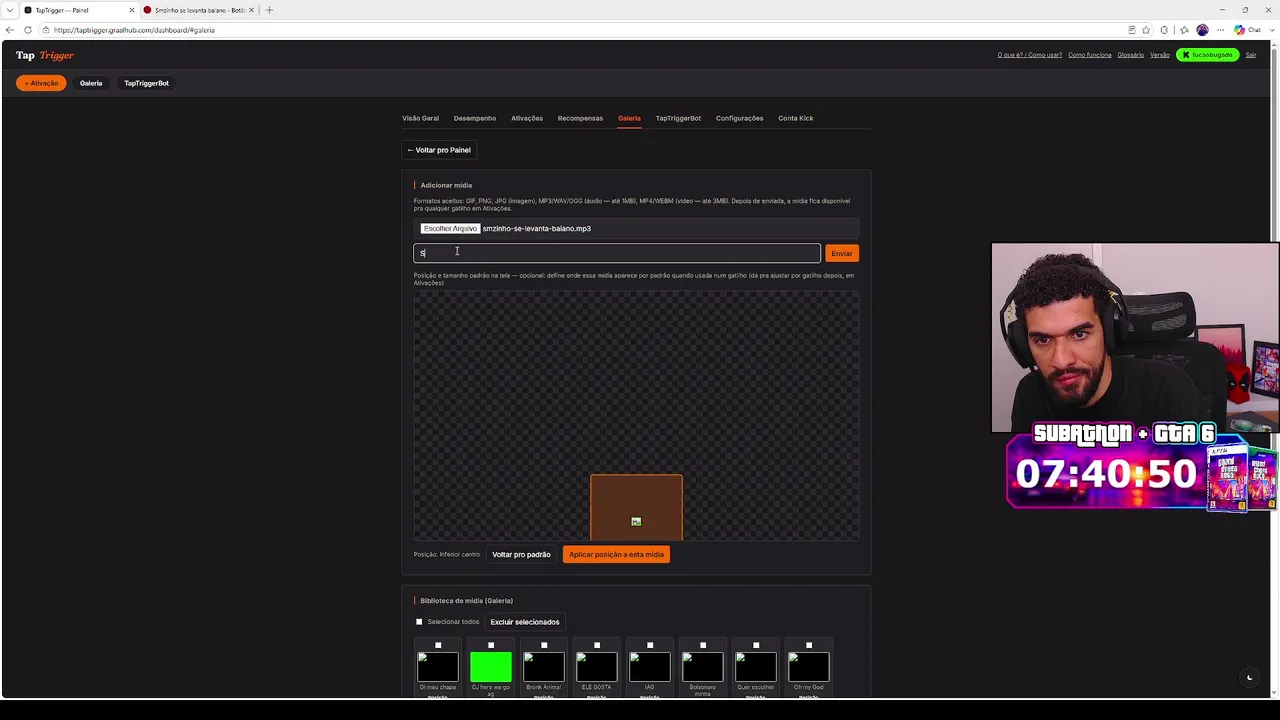Image resolution: width=1280 pixels, height=720 pixels.
Task: Switch to the Desempenho tab
Action: (x=475, y=118)
